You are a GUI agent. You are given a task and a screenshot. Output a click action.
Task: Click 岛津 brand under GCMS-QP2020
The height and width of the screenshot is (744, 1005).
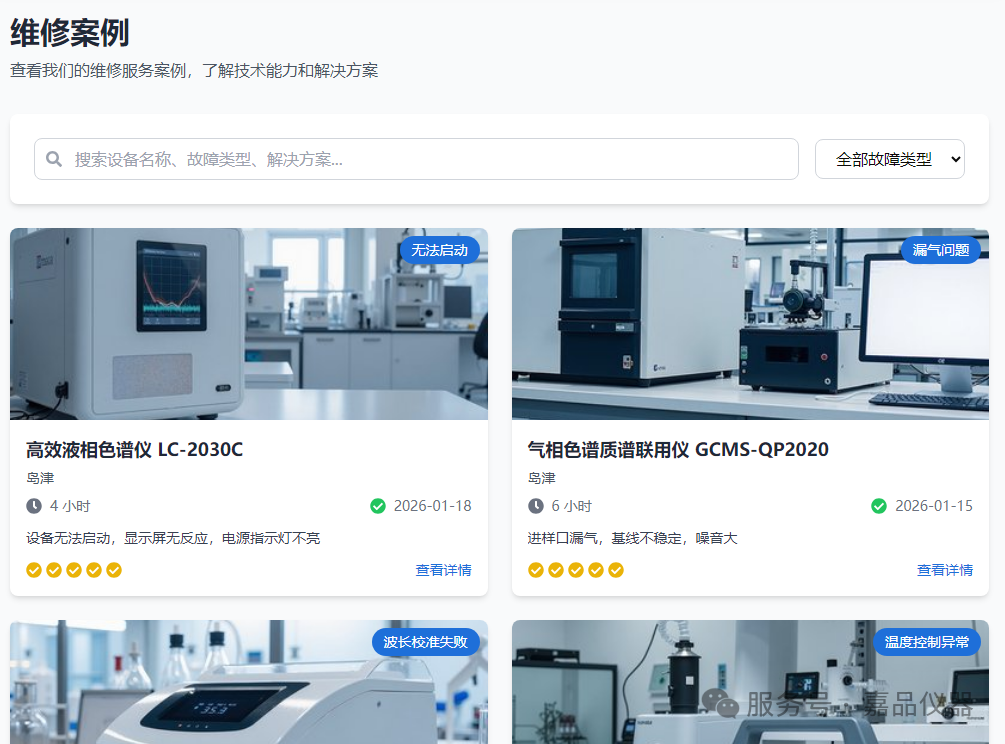coord(542,478)
